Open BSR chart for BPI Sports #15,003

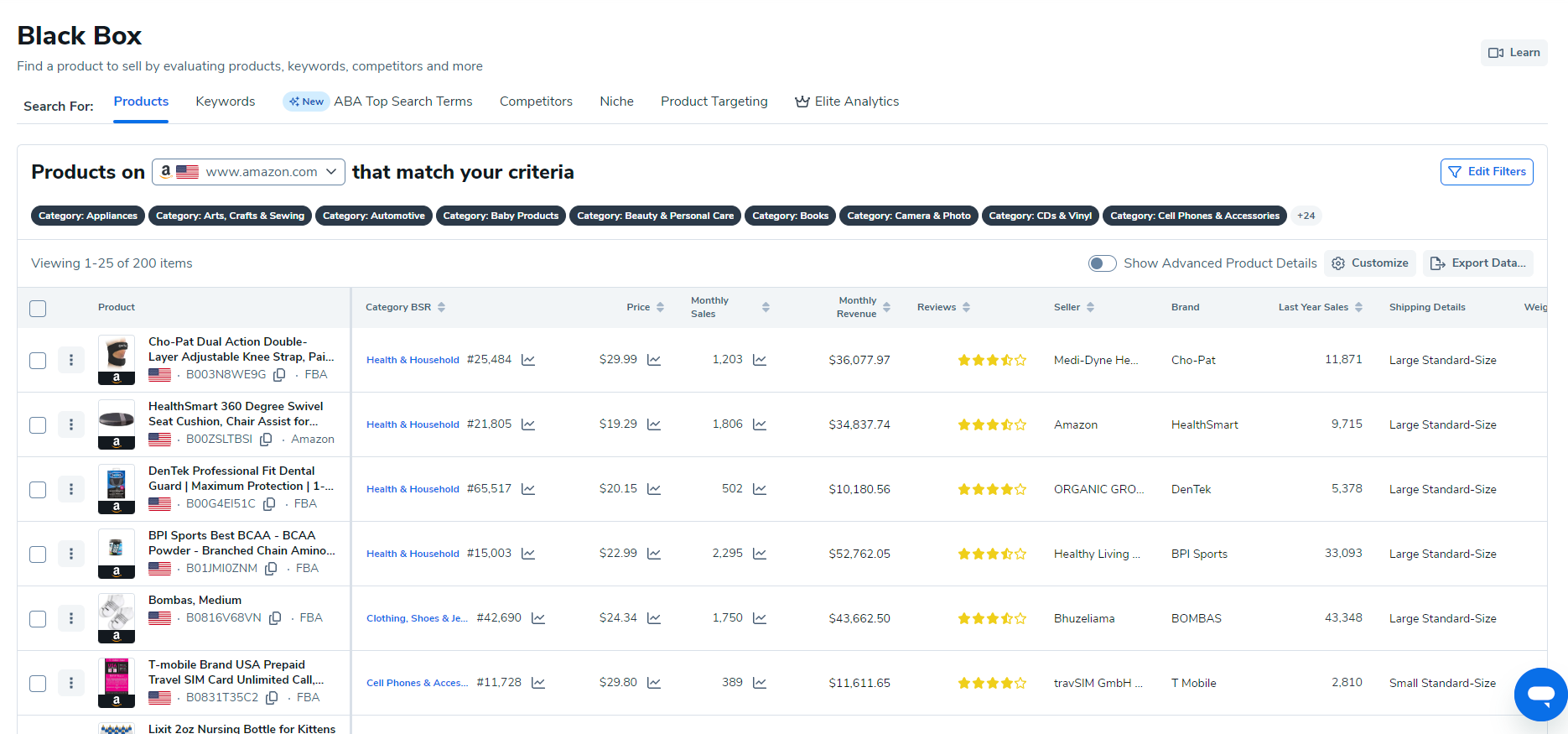528,554
